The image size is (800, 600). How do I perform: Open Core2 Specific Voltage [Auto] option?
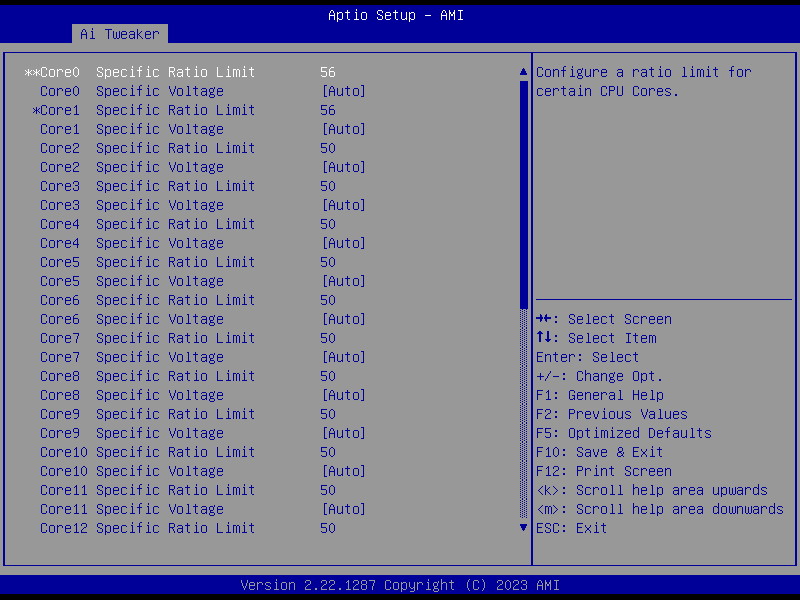pos(343,167)
